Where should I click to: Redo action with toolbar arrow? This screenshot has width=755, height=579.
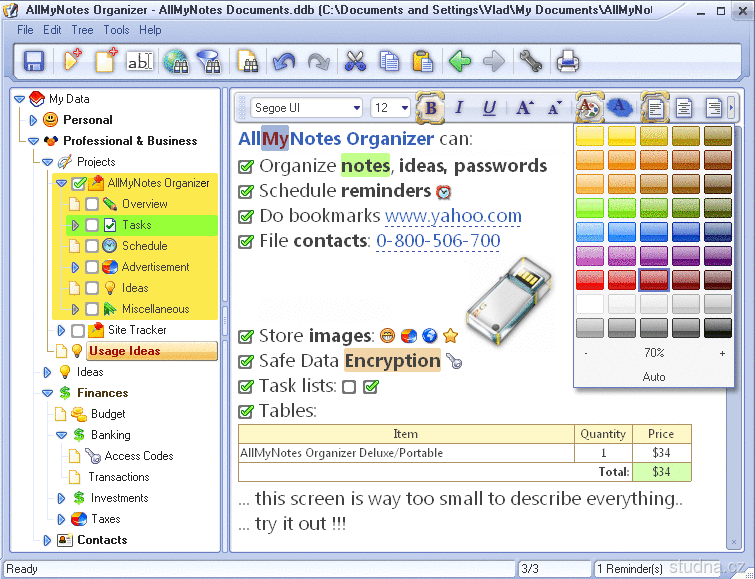click(318, 62)
